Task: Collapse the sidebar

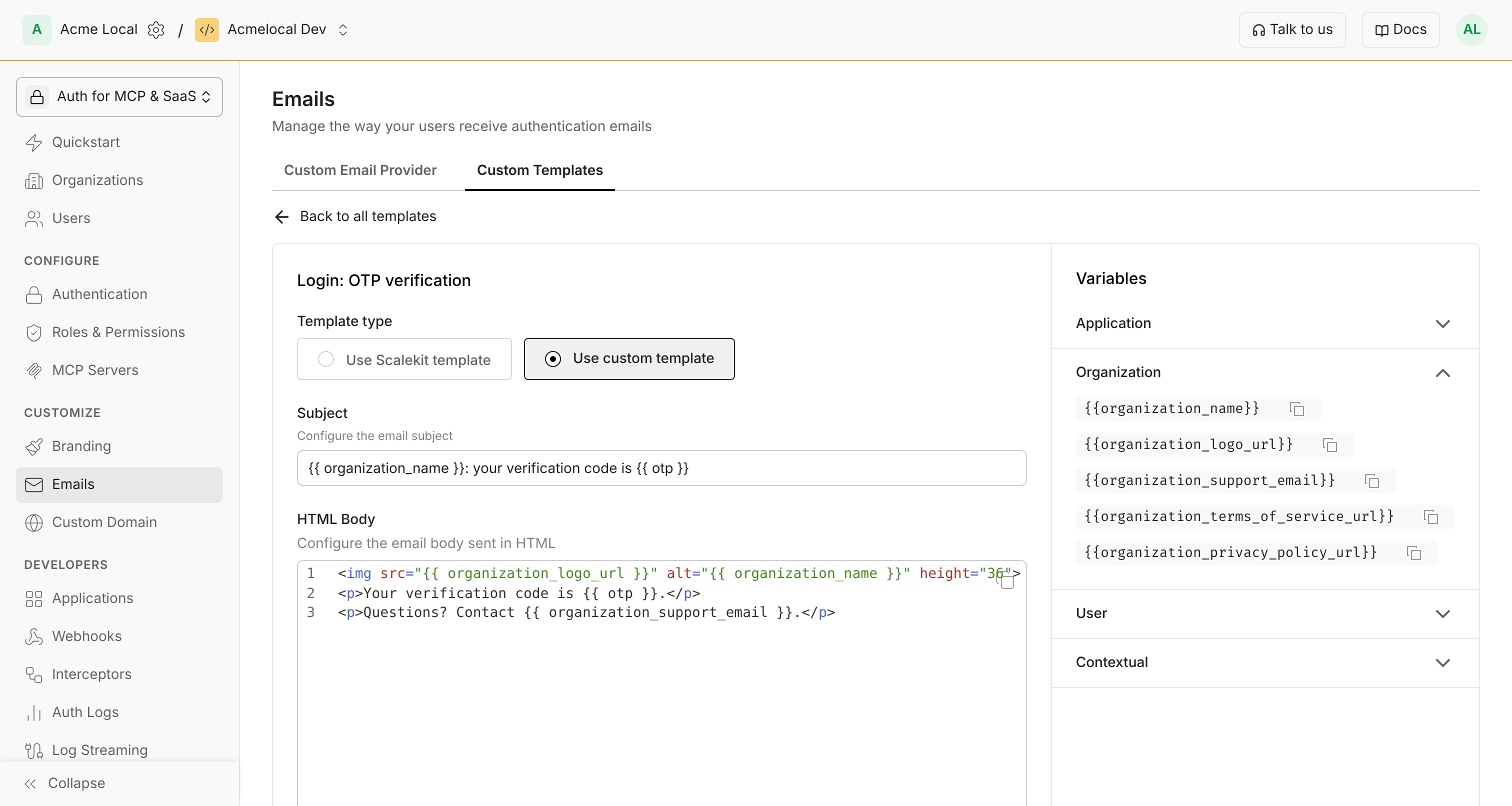Action: pos(64,783)
